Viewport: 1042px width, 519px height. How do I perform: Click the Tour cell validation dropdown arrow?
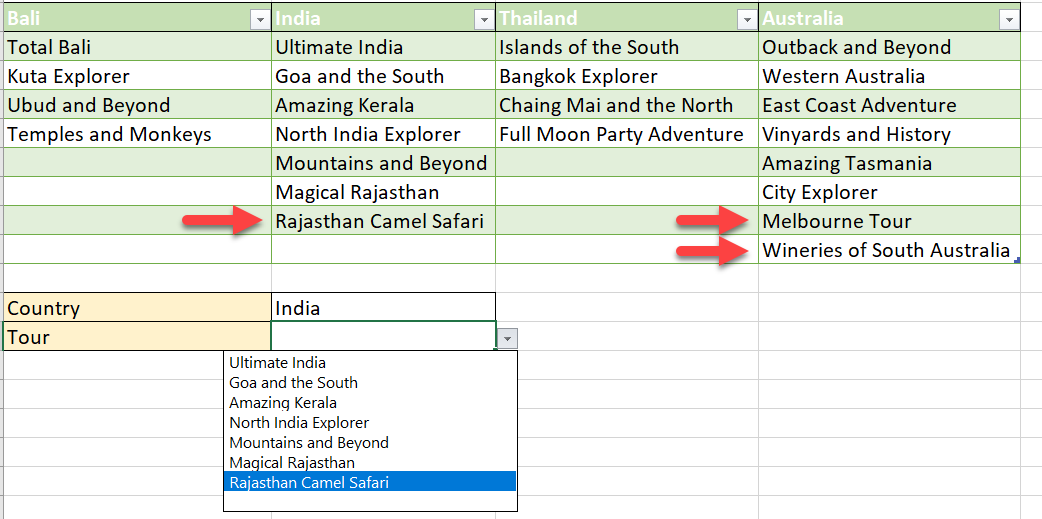[x=507, y=339]
